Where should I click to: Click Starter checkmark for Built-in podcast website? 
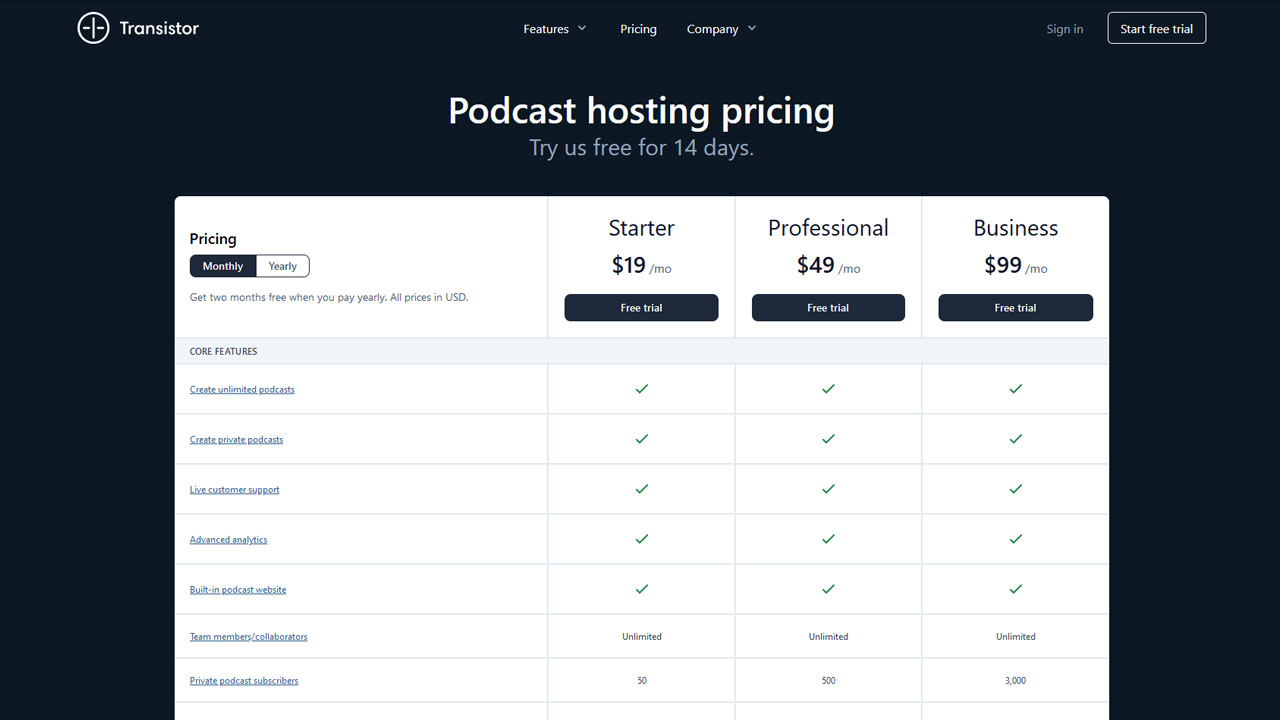point(642,589)
